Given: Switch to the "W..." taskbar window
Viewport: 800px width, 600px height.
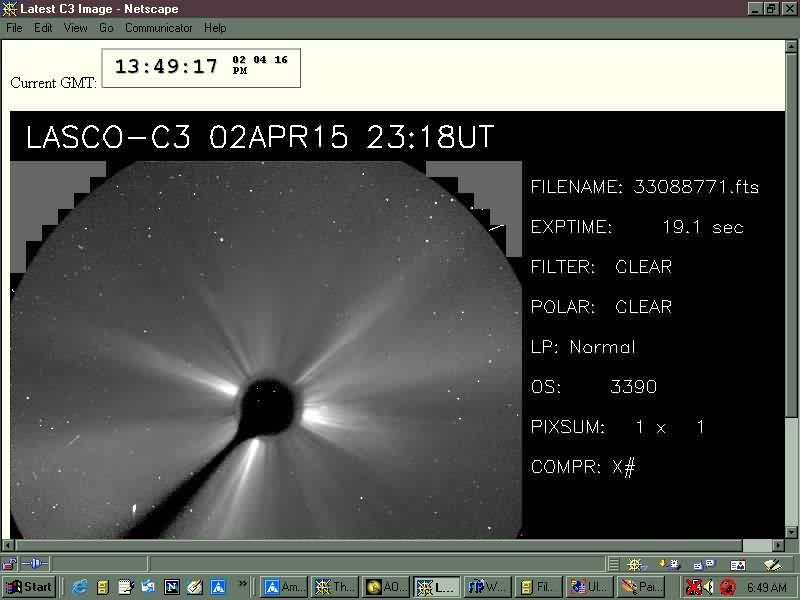Looking at the screenshot, I should tap(488, 587).
